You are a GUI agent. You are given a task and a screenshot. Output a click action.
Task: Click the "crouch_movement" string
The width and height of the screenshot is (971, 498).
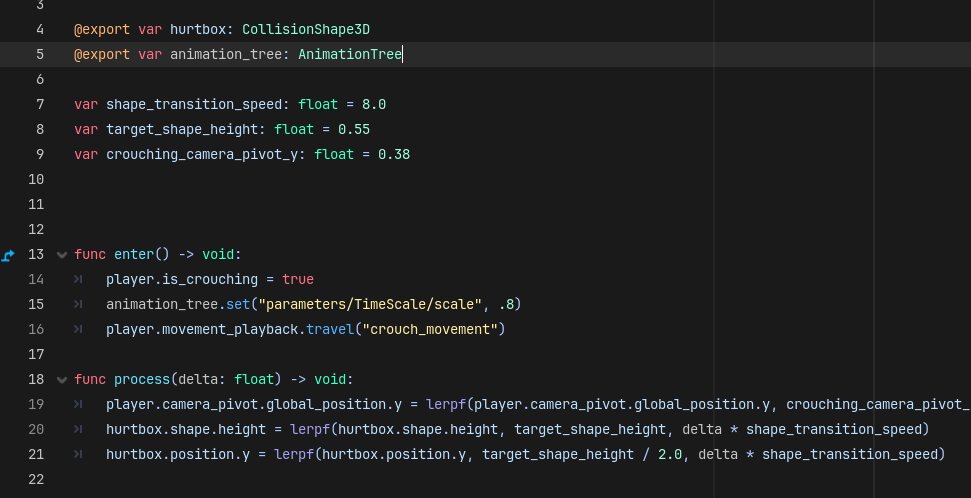click(430, 330)
